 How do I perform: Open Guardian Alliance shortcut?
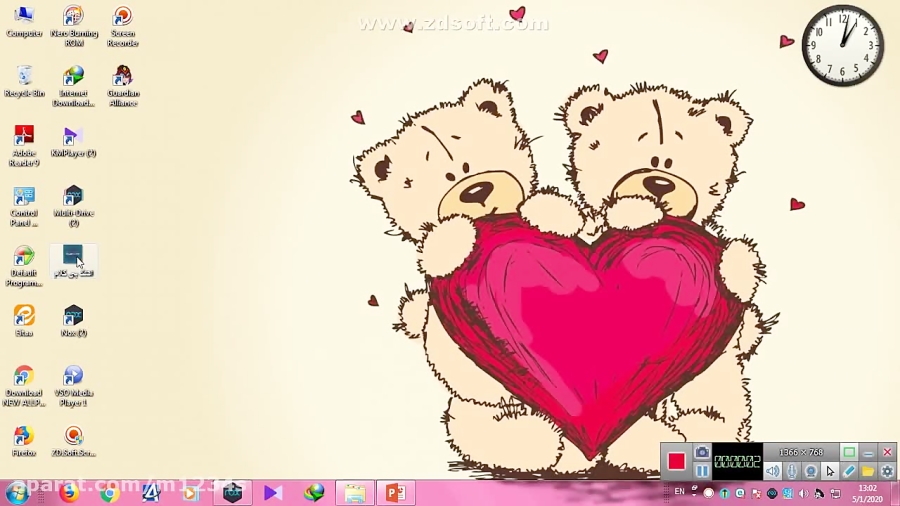pos(122,86)
